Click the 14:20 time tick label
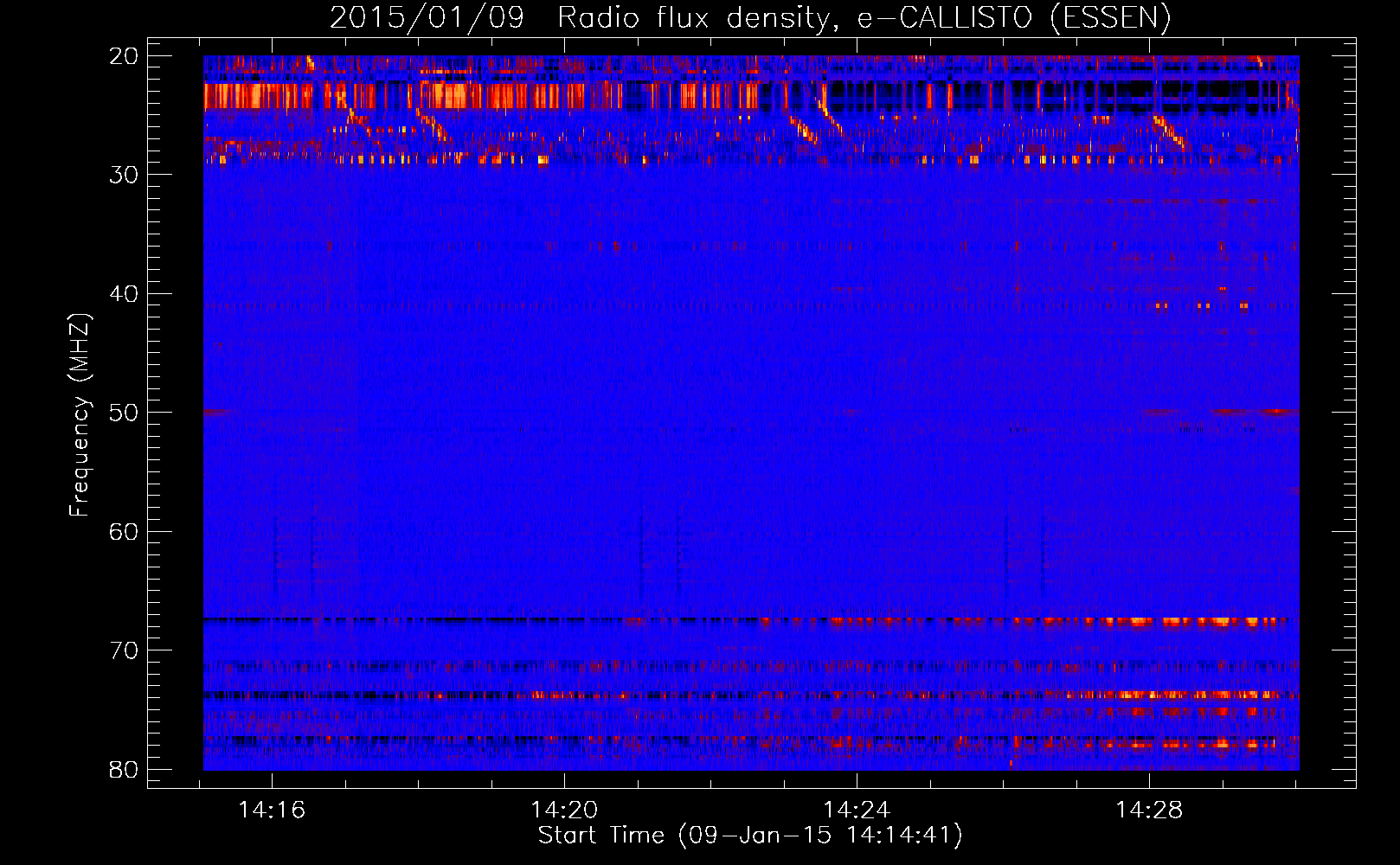The height and width of the screenshot is (865, 1400). click(x=564, y=811)
